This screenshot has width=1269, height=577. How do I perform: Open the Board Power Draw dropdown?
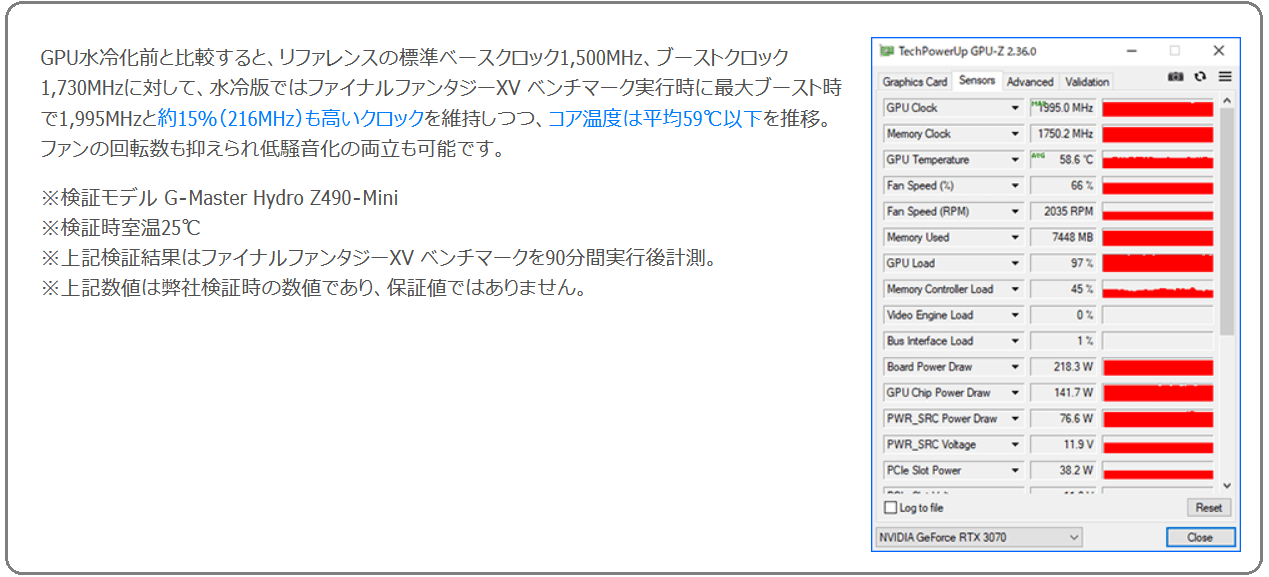pos(1015,367)
